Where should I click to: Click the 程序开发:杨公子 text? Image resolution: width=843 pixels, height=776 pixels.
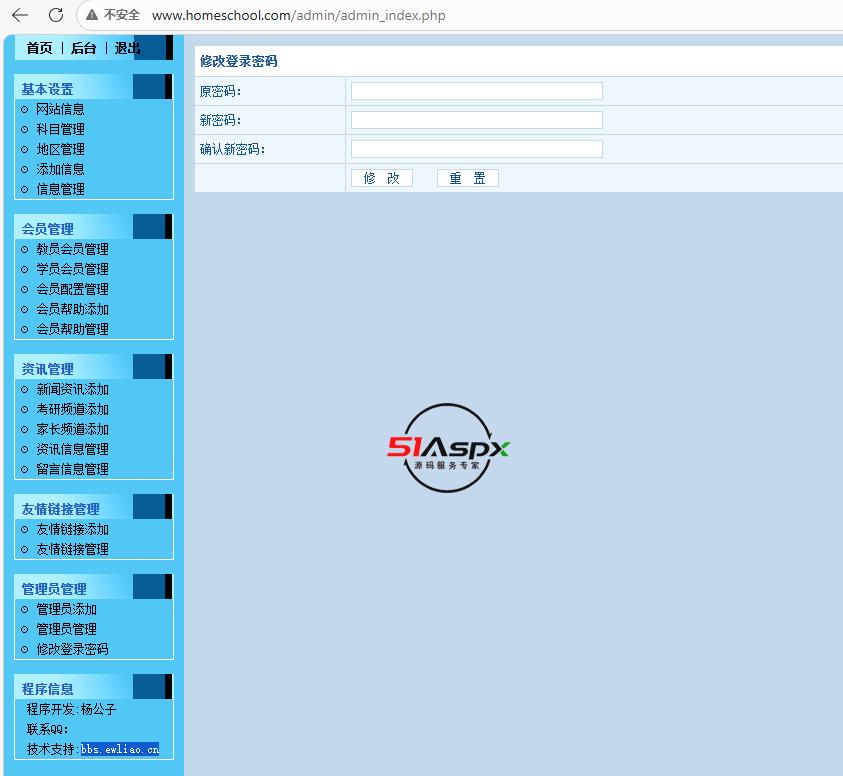tap(72, 709)
